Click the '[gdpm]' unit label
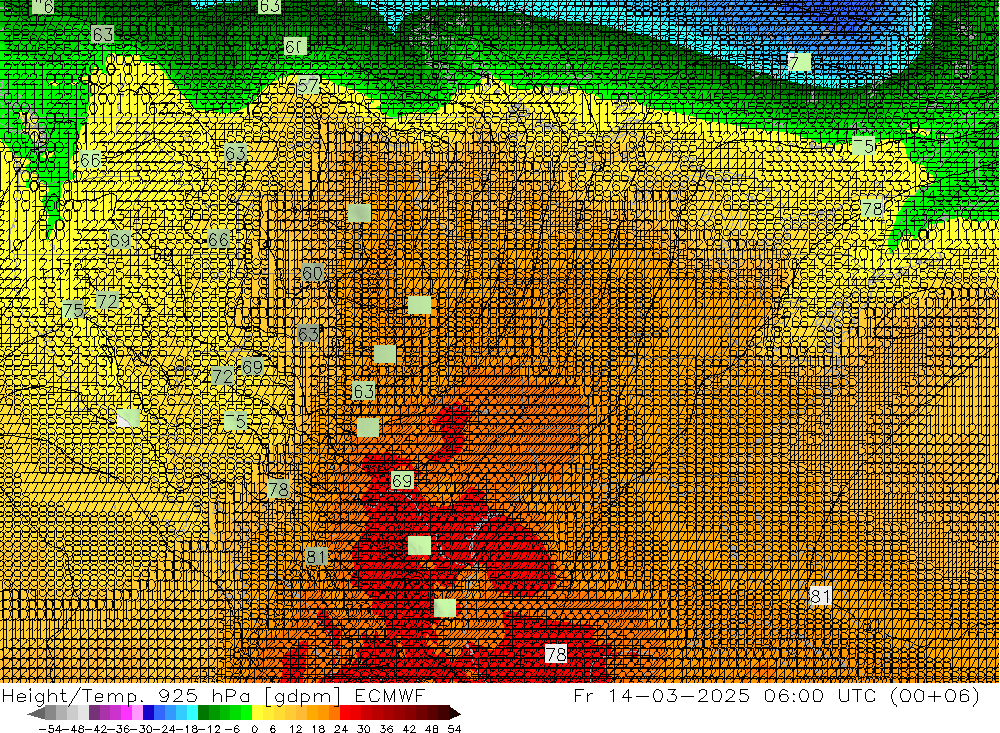This screenshot has height=733, width=1000. 302,697
